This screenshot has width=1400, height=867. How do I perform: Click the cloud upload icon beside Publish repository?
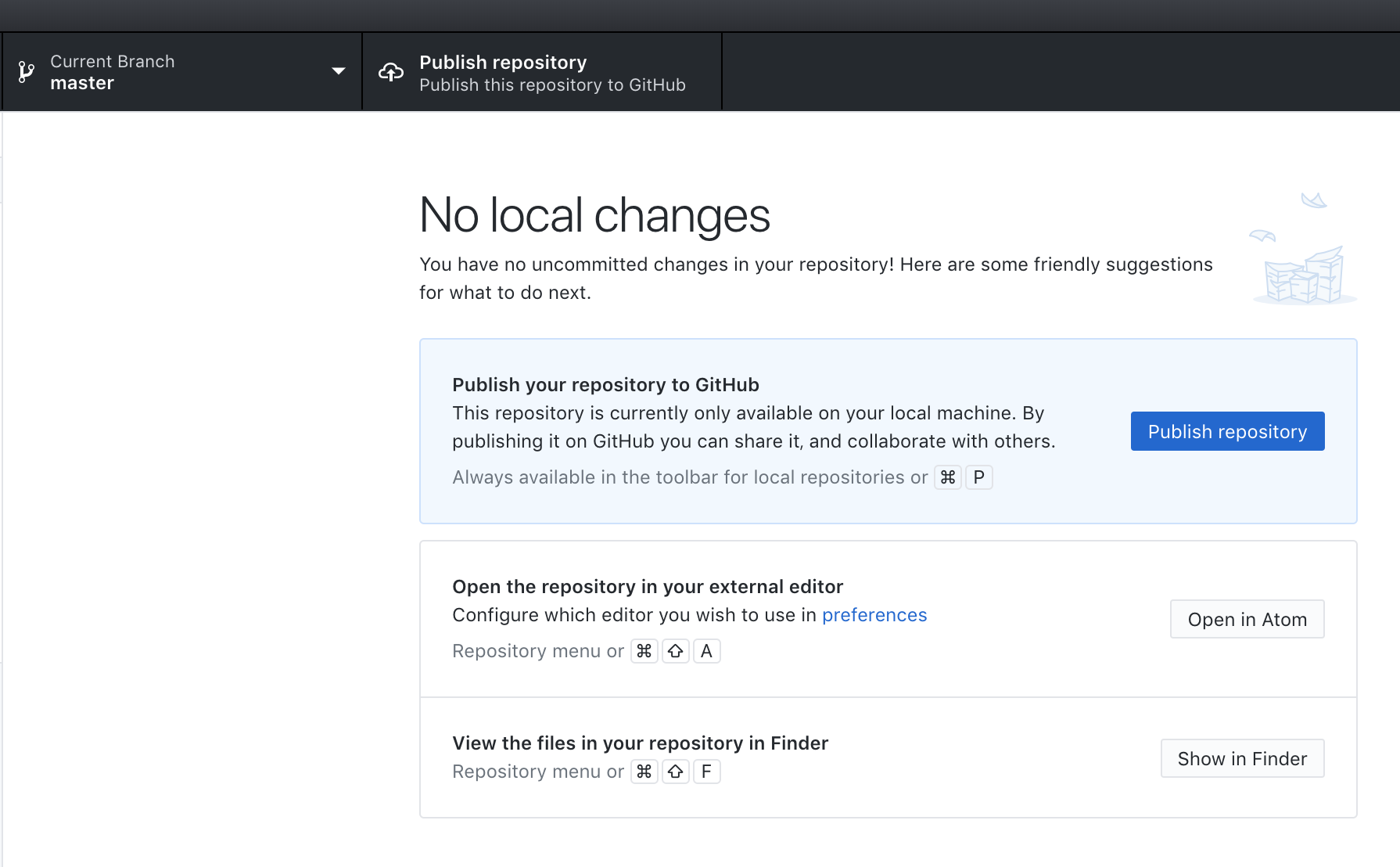coord(392,71)
